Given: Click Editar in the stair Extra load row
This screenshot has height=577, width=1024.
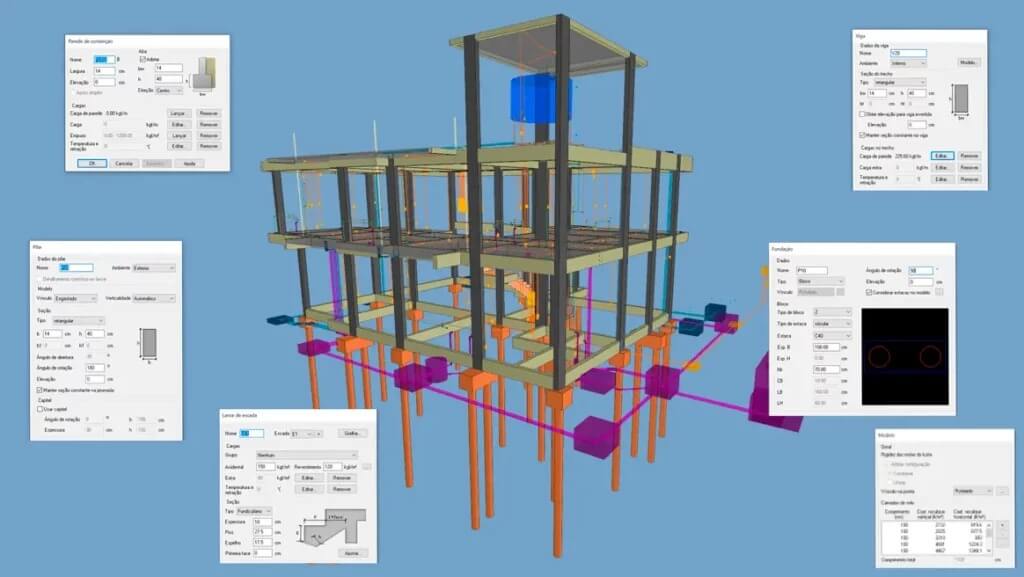Looking at the screenshot, I should (310, 478).
